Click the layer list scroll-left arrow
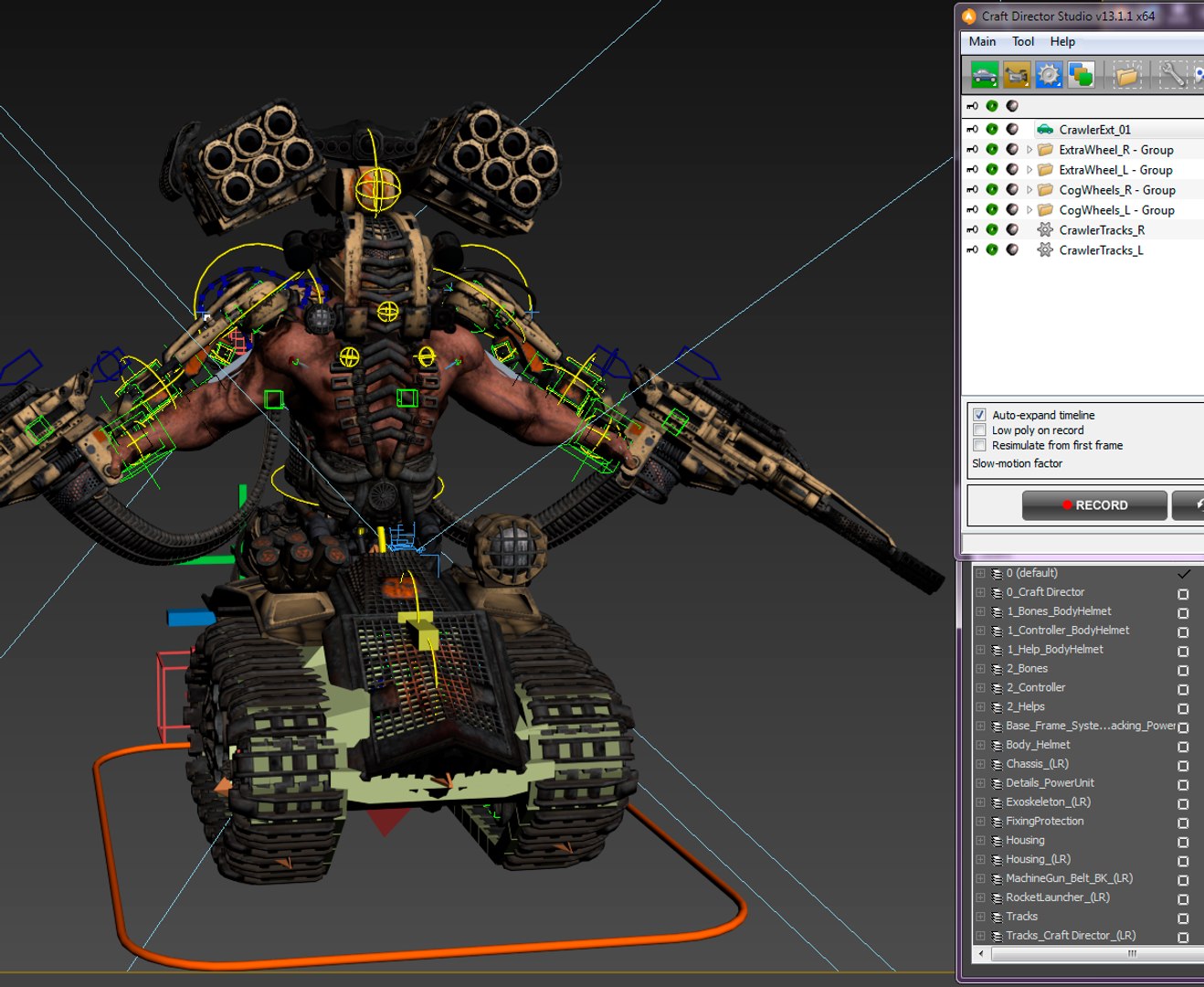Viewport: 1204px width, 987px height. pos(981,953)
